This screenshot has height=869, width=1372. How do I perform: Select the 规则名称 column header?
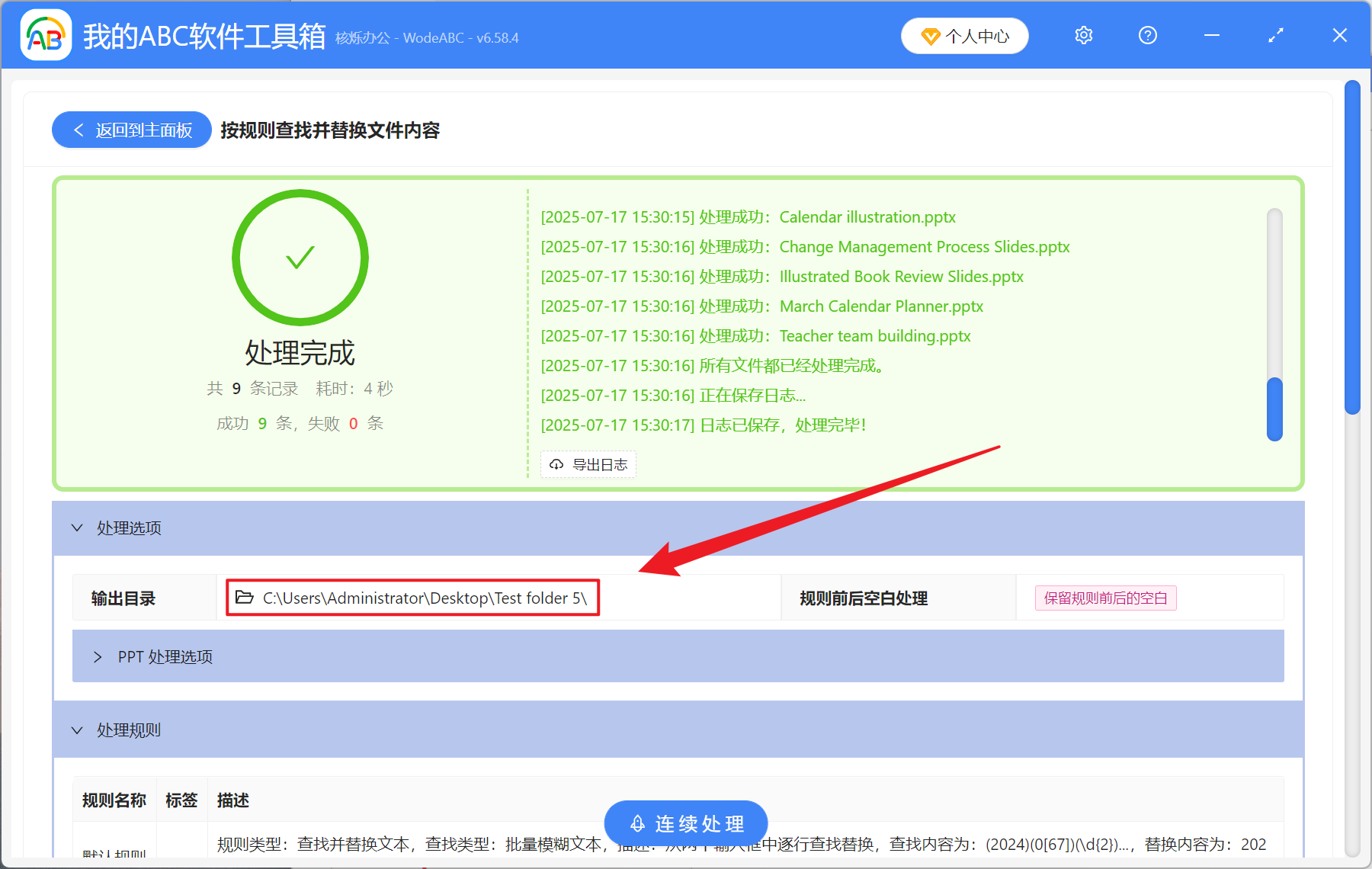coord(114,800)
